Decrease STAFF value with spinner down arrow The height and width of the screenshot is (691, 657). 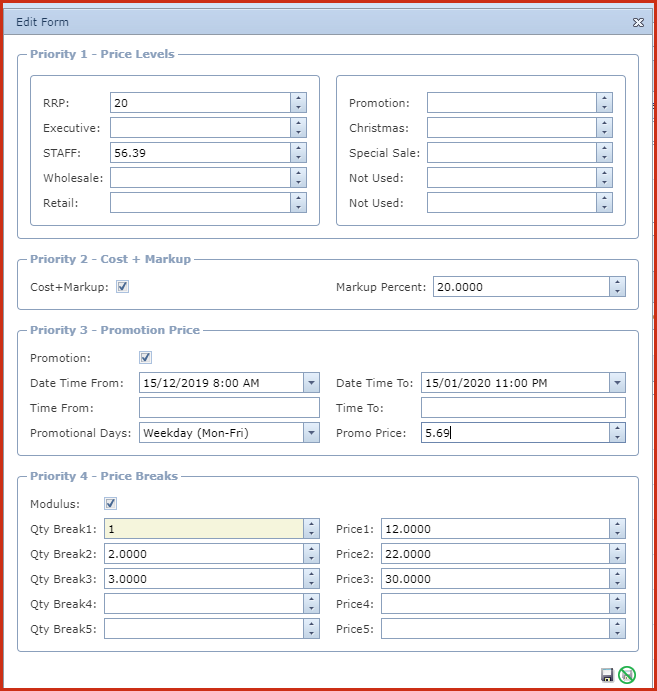[298, 158]
